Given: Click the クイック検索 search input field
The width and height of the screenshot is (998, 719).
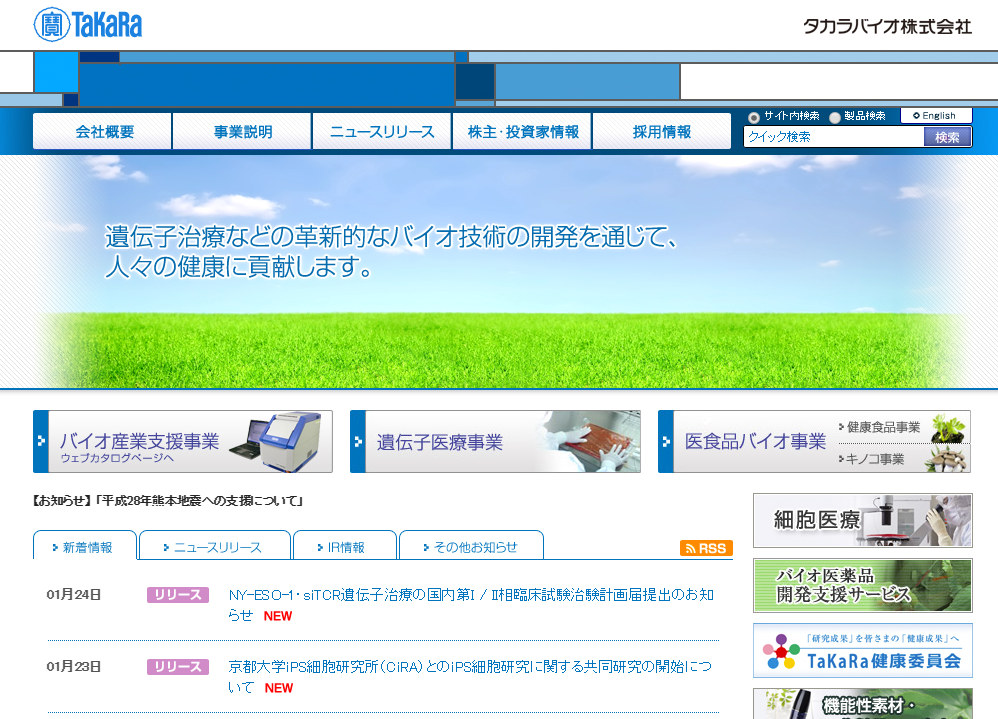Looking at the screenshot, I should (834, 137).
